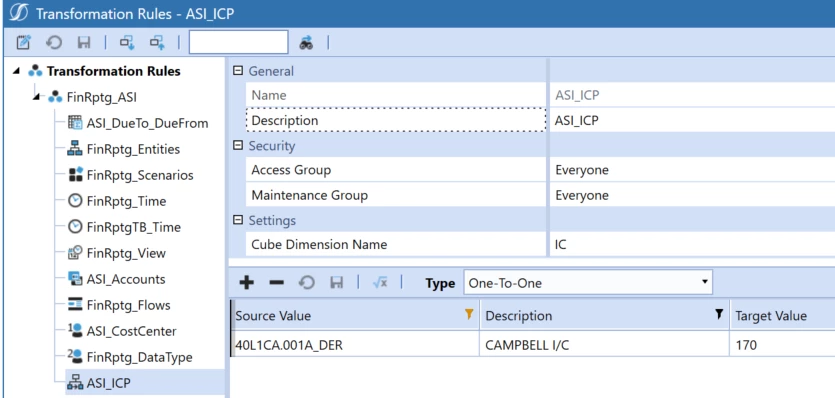
Task: Focus the search text box in toolbar
Action: pos(239,42)
